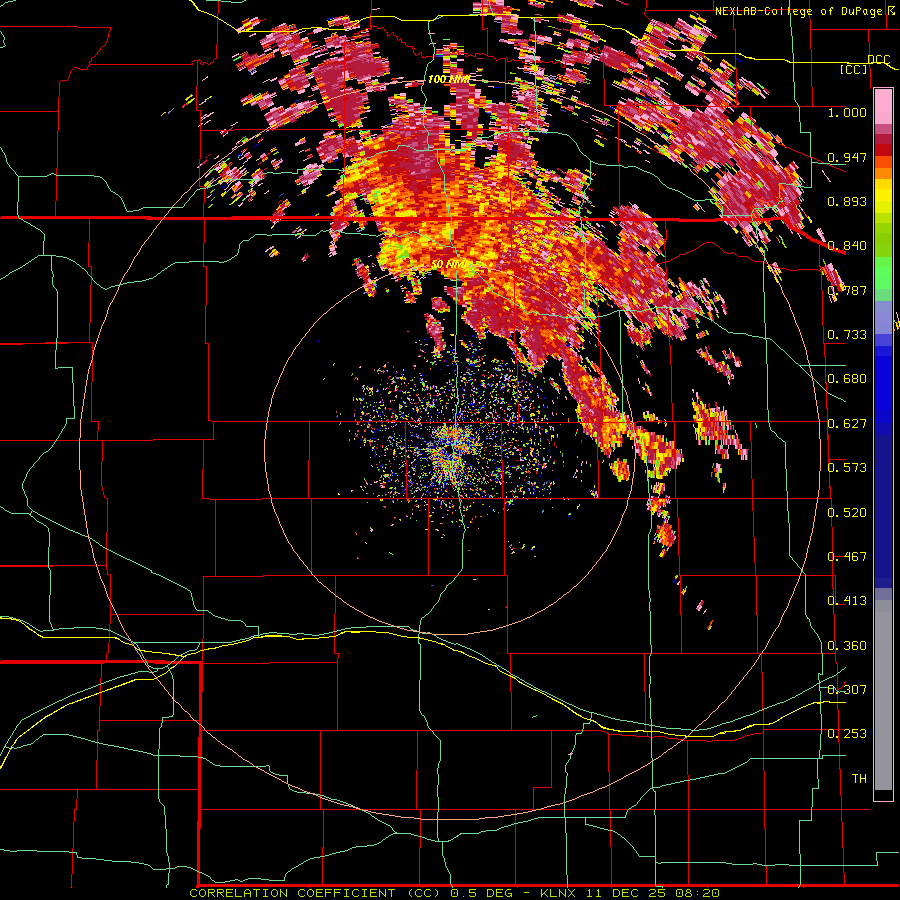Image resolution: width=900 pixels, height=900 pixels.
Task: Select the 0.893 scale value
Action: pos(847,201)
